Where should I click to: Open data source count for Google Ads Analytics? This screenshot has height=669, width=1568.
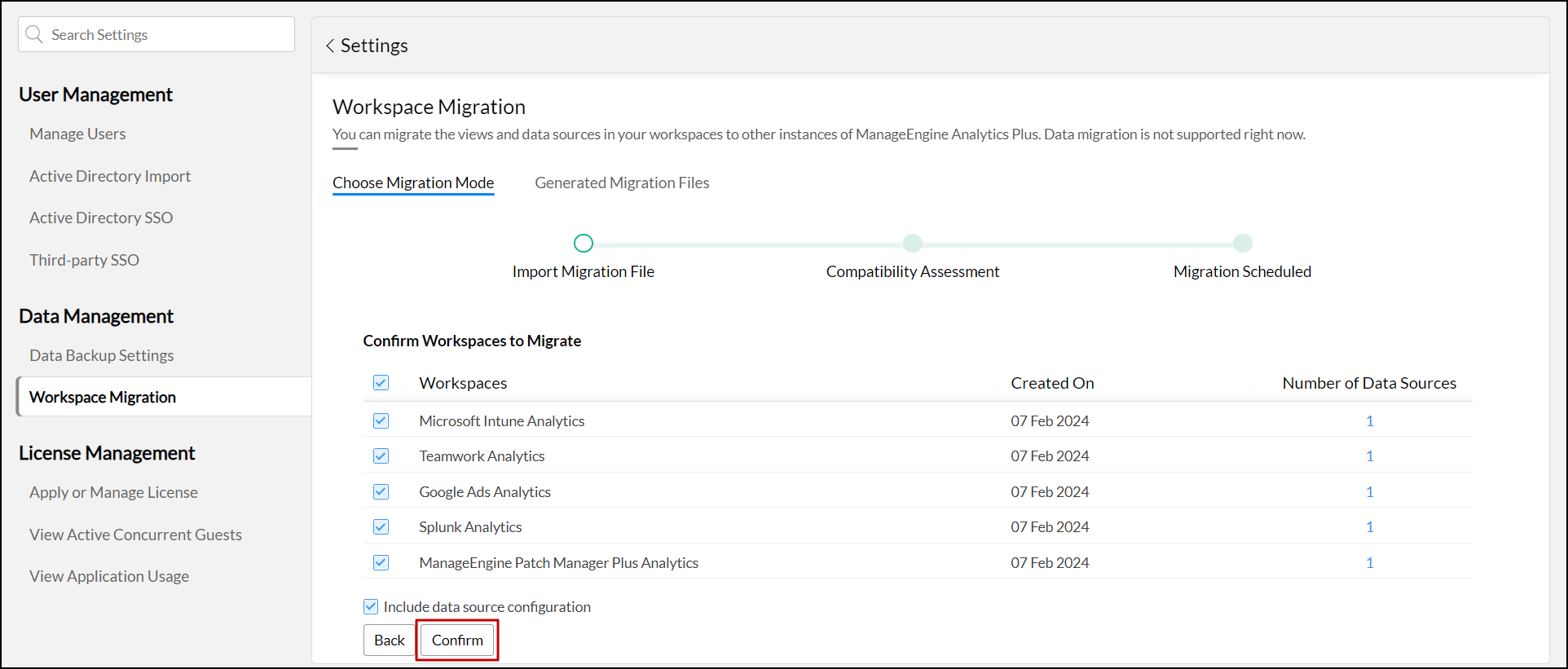(x=1369, y=492)
